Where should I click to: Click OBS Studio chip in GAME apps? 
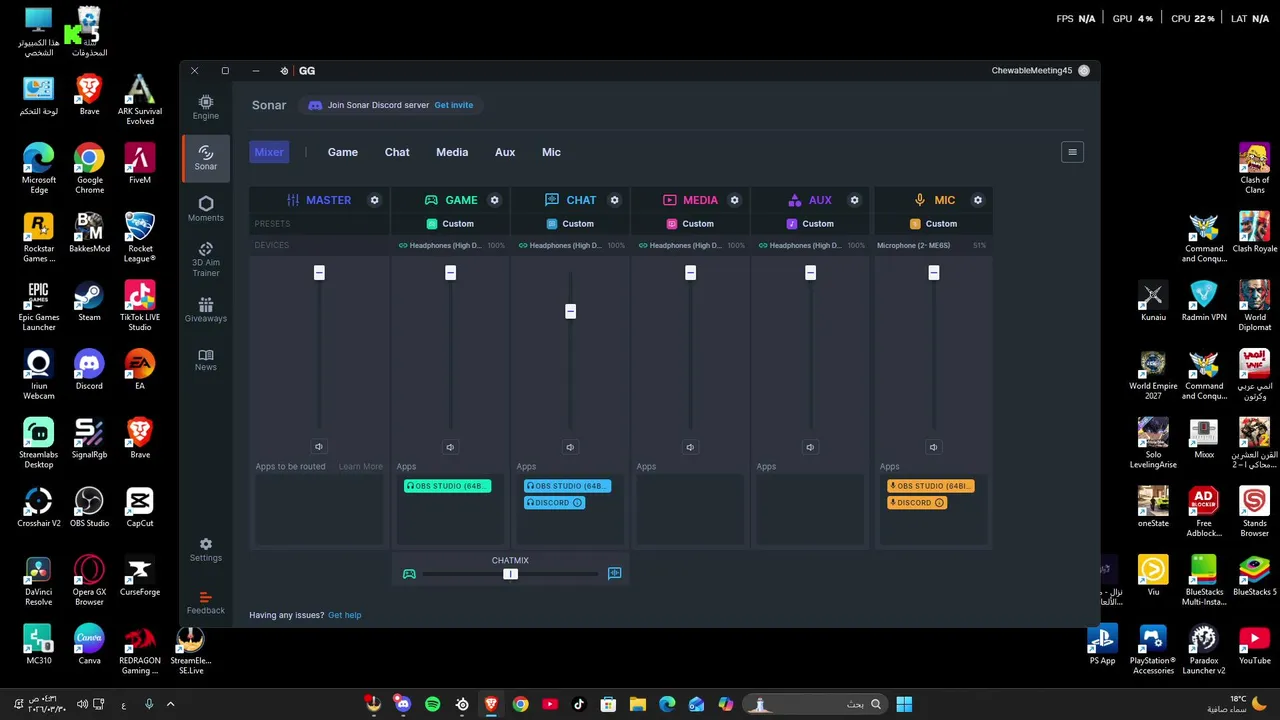(447, 486)
